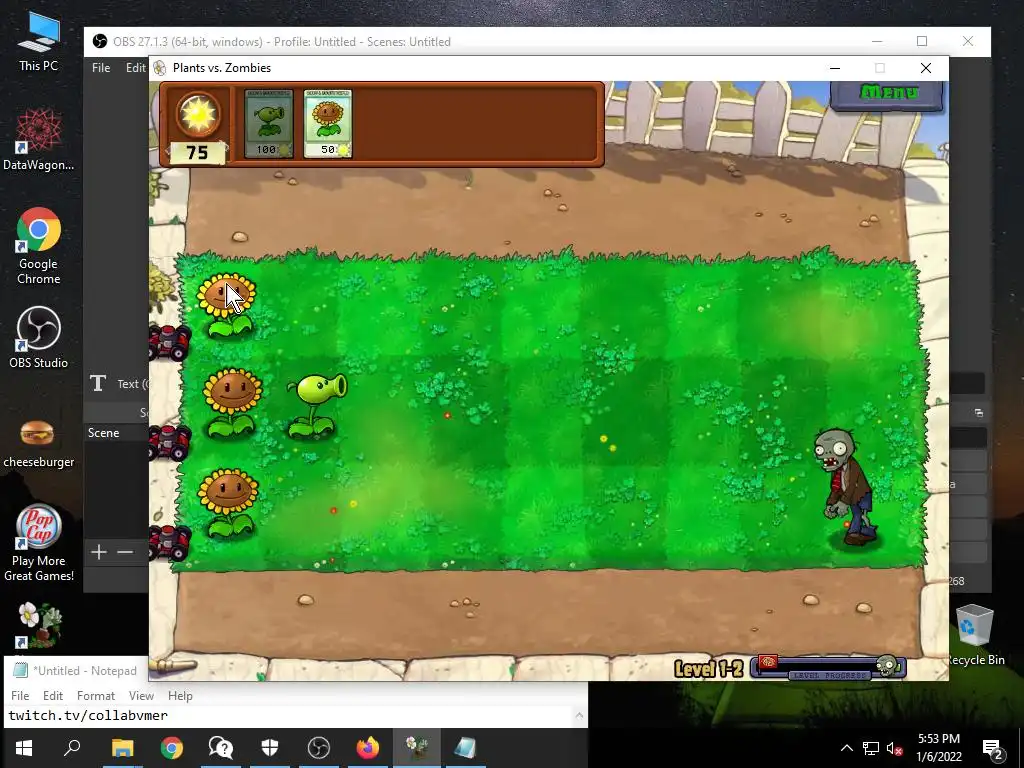Image resolution: width=1024 pixels, height=768 pixels.
Task: Open OBS Studio desktop shortcut
Action: [x=39, y=338]
